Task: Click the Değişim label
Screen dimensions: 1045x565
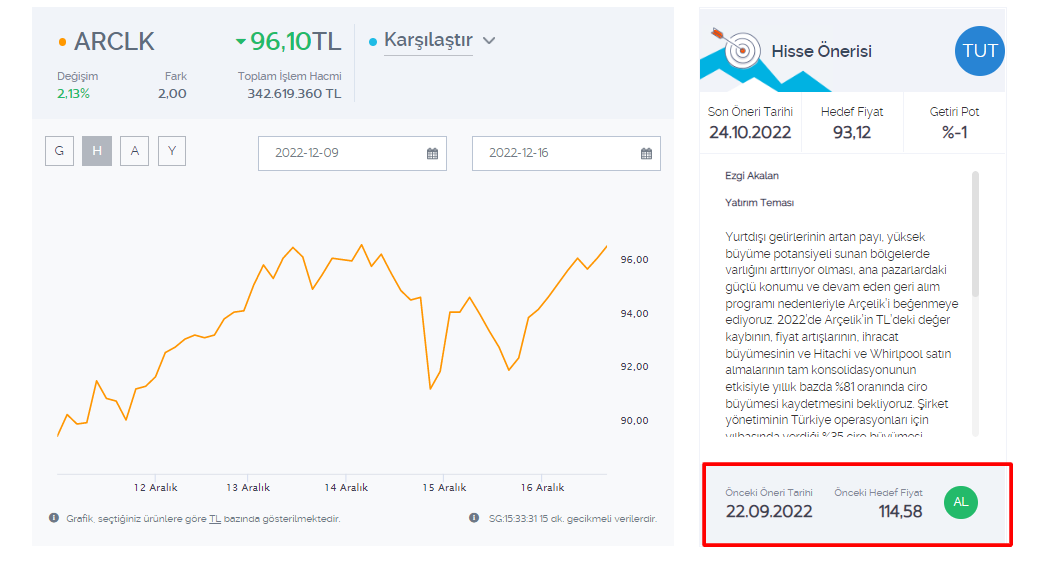Action: (x=77, y=76)
